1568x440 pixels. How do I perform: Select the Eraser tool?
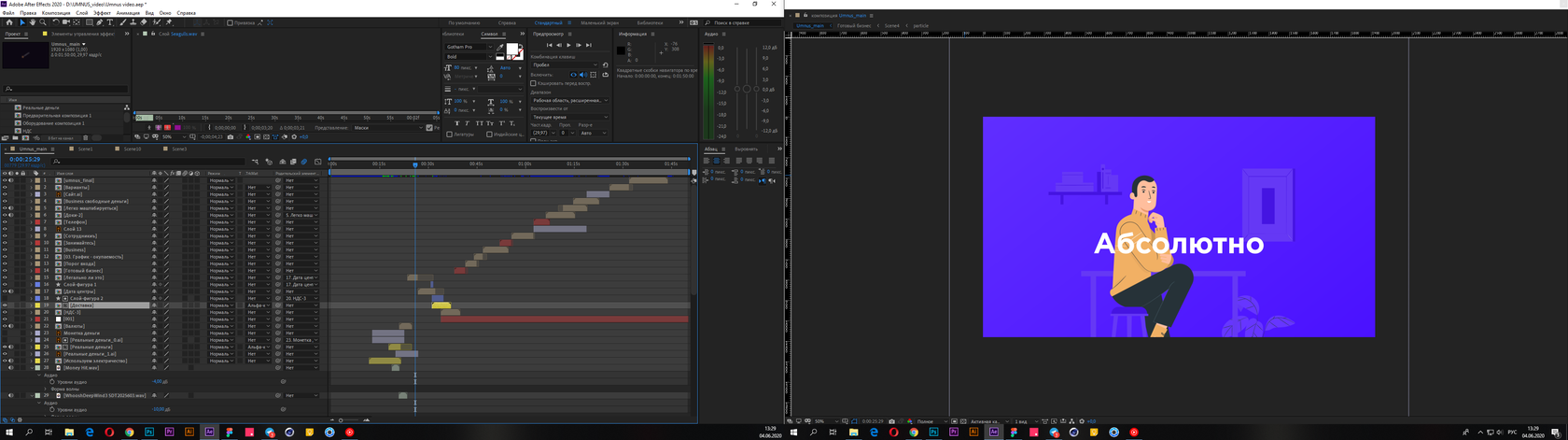143,22
